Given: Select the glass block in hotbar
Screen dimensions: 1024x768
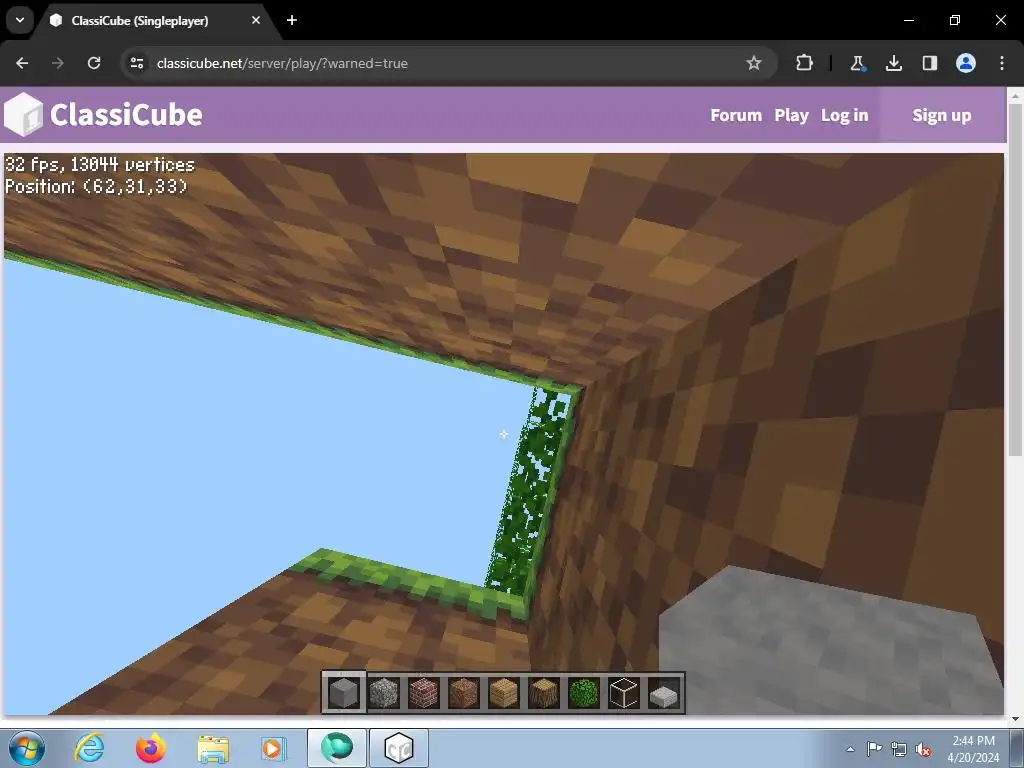Looking at the screenshot, I should click(x=624, y=693).
